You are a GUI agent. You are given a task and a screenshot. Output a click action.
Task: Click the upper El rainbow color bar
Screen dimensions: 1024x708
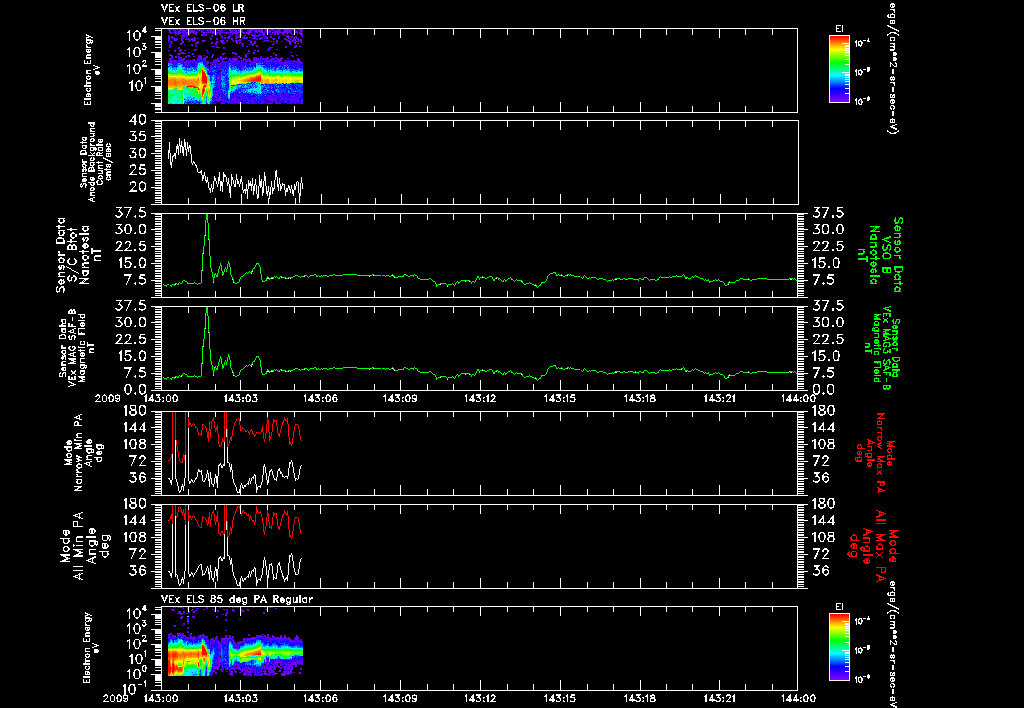(x=839, y=69)
